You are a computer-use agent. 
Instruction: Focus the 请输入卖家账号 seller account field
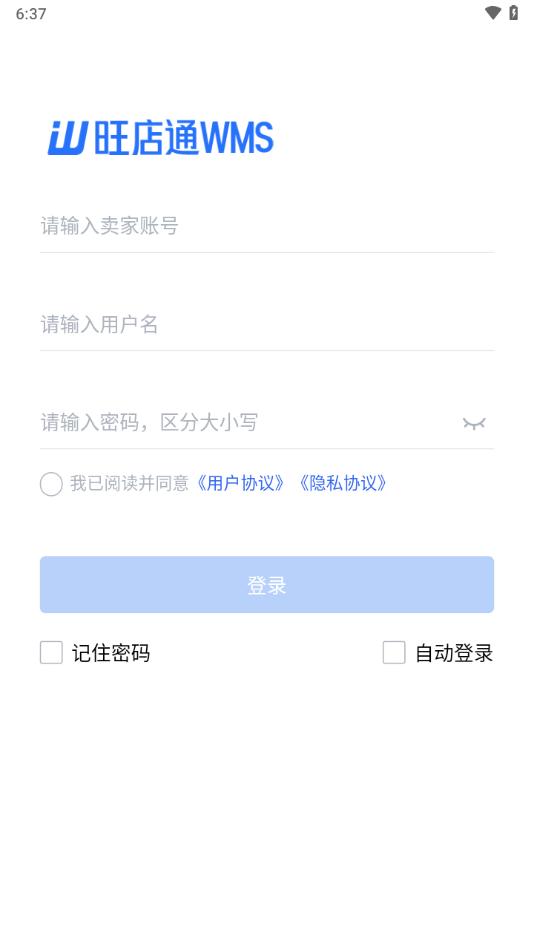(267, 226)
